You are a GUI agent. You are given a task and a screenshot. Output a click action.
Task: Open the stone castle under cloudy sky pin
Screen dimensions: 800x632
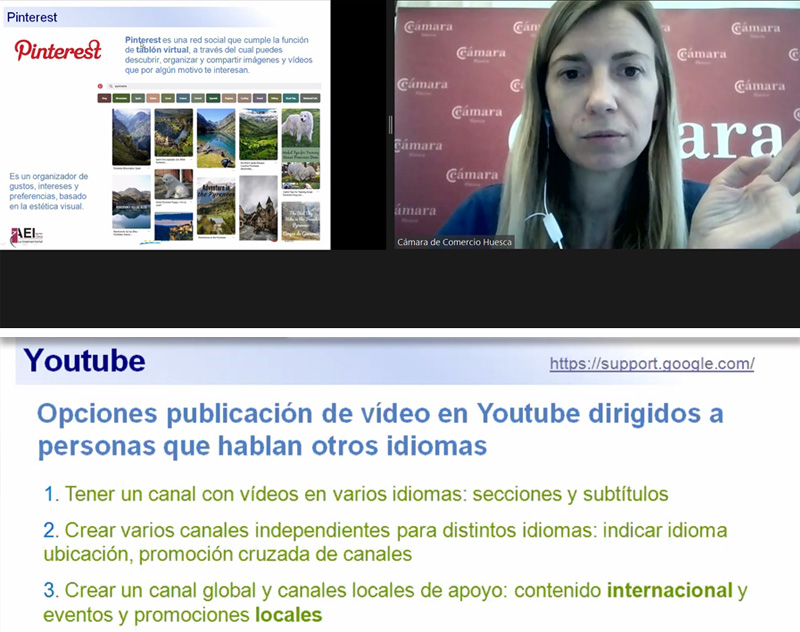[x=258, y=208]
